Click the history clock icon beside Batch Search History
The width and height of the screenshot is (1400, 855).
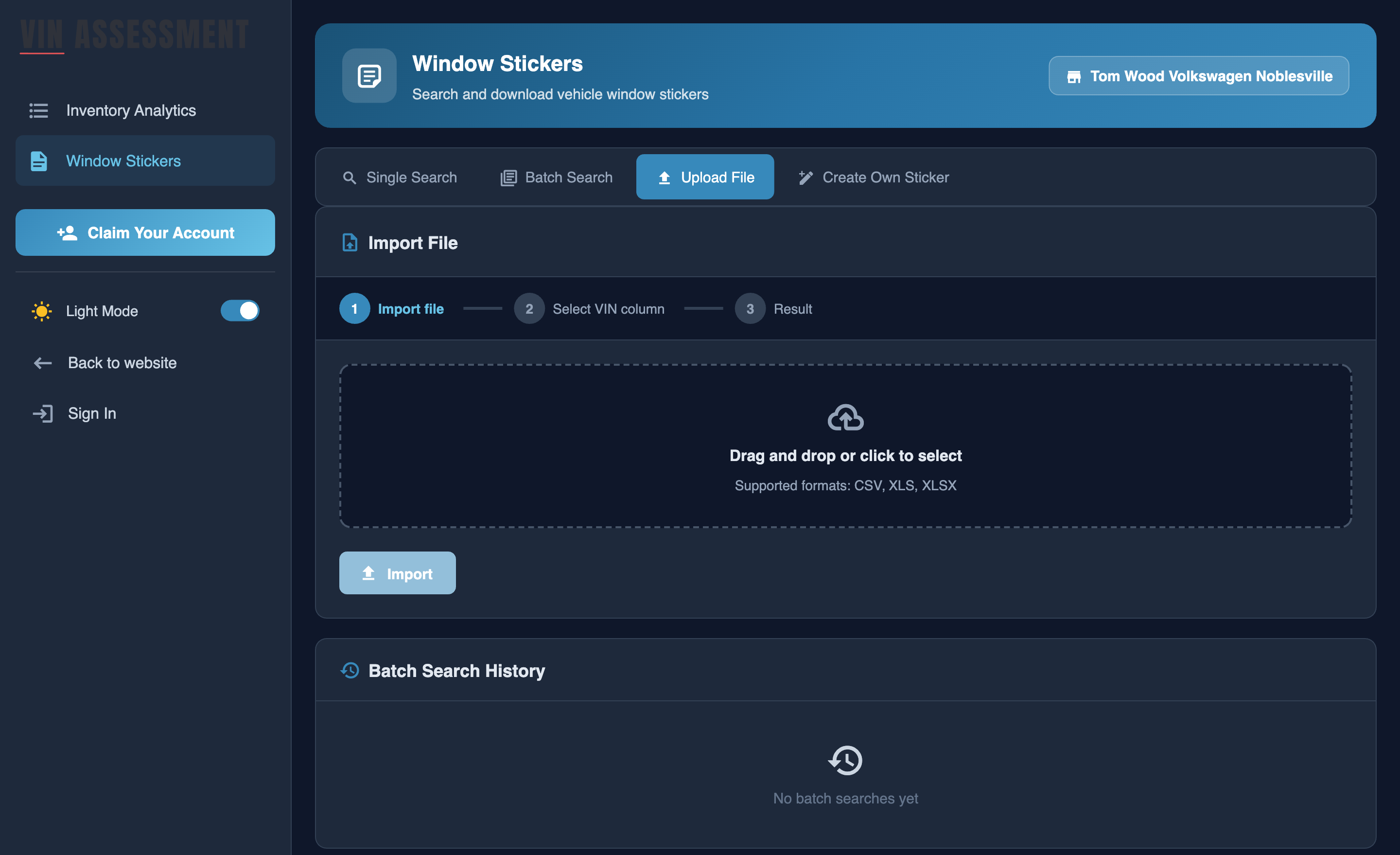(350, 671)
